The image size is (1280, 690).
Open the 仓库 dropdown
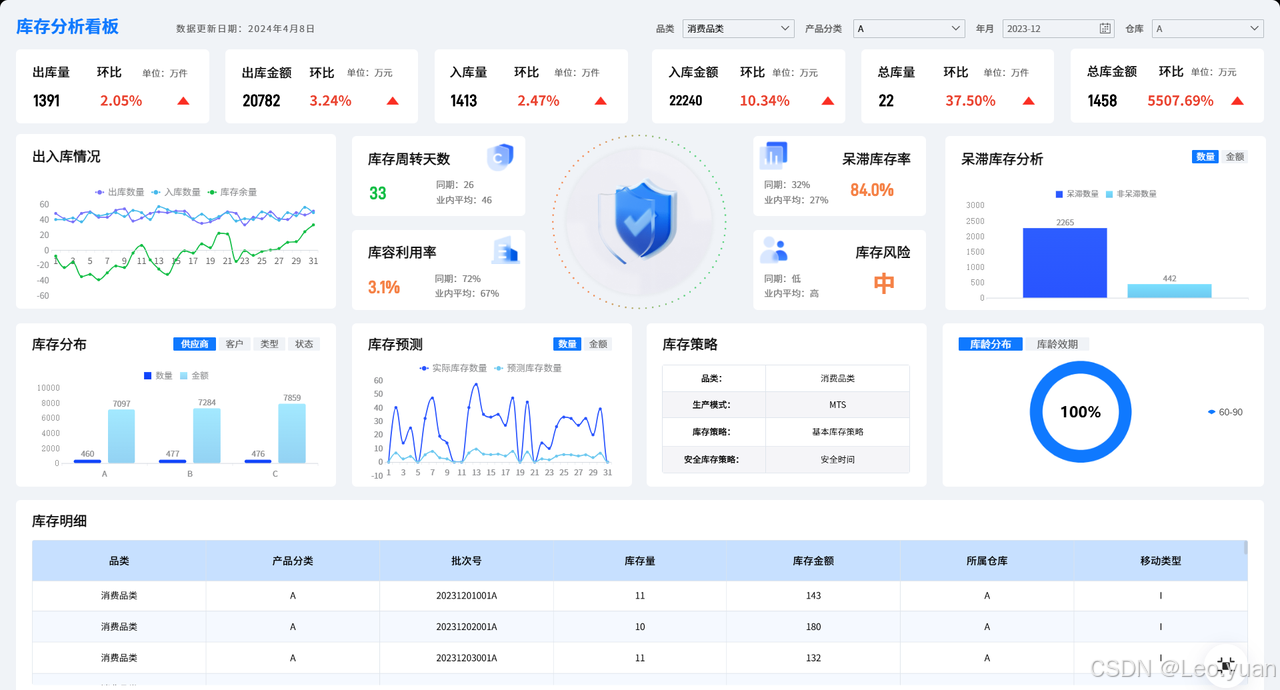[1207, 29]
